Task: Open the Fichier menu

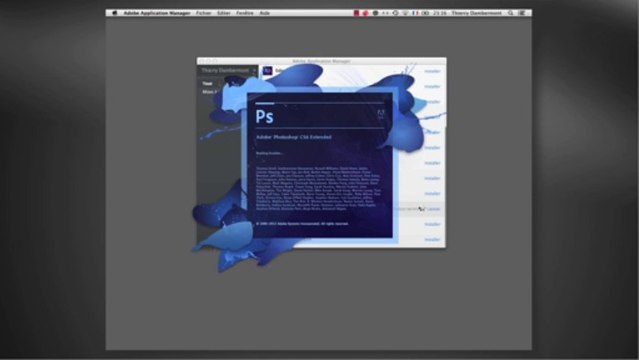Action: point(204,13)
